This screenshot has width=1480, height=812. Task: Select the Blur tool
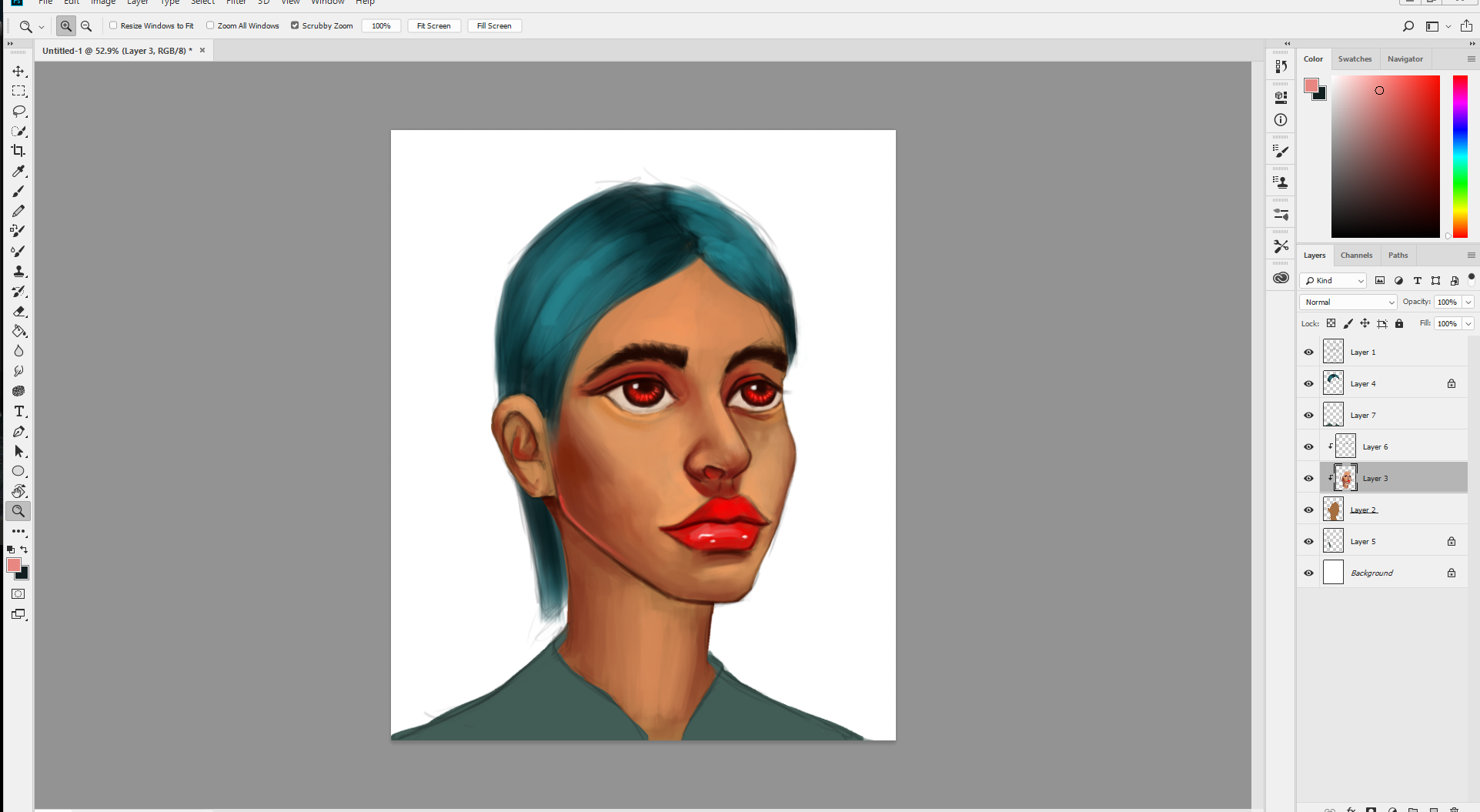[18, 351]
